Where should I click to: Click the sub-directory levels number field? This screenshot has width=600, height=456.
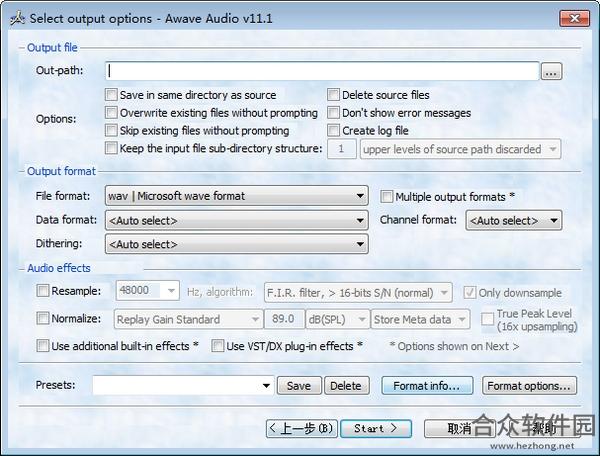click(342, 149)
